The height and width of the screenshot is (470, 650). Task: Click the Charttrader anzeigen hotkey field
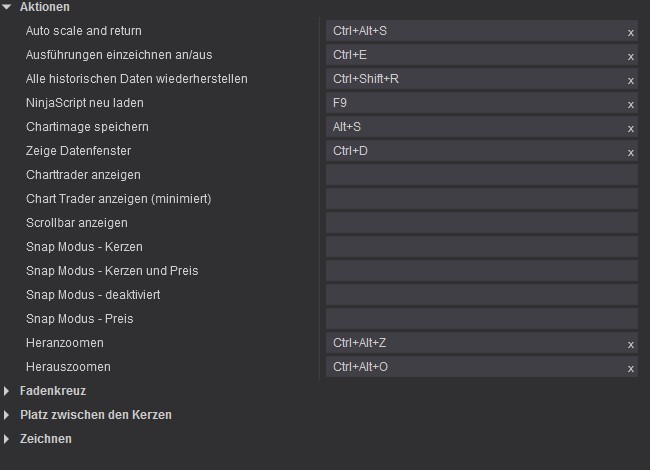(x=481, y=175)
